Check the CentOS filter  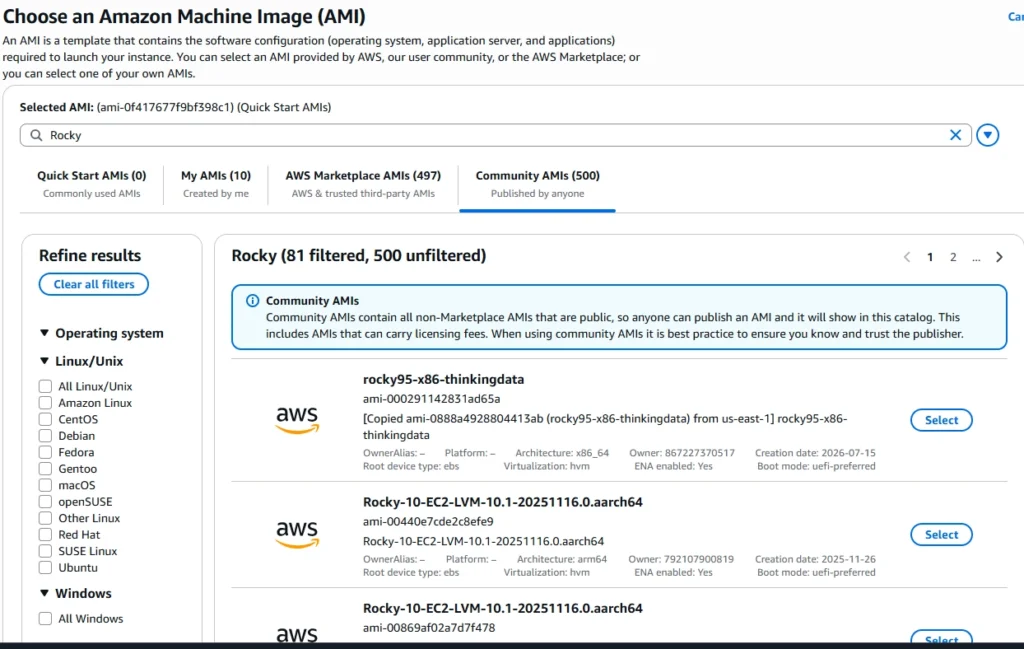coord(45,419)
